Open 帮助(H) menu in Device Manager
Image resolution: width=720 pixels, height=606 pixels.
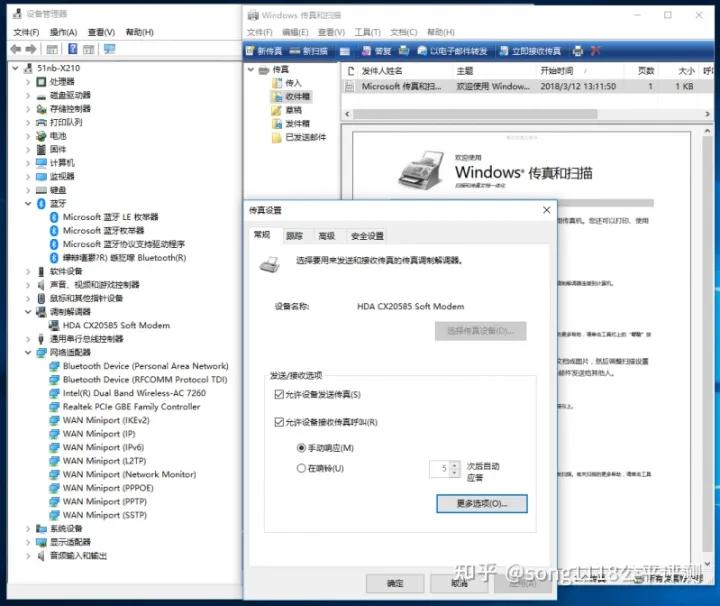tap(140, 32)
